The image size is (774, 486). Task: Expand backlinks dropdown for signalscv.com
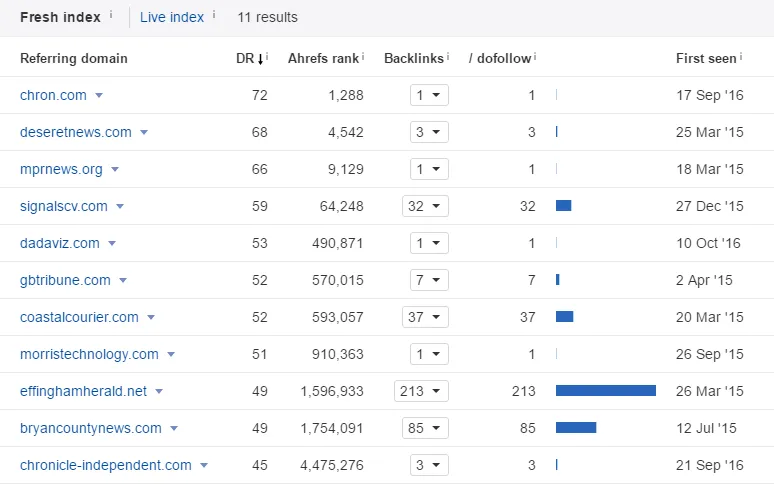point(426,206)
